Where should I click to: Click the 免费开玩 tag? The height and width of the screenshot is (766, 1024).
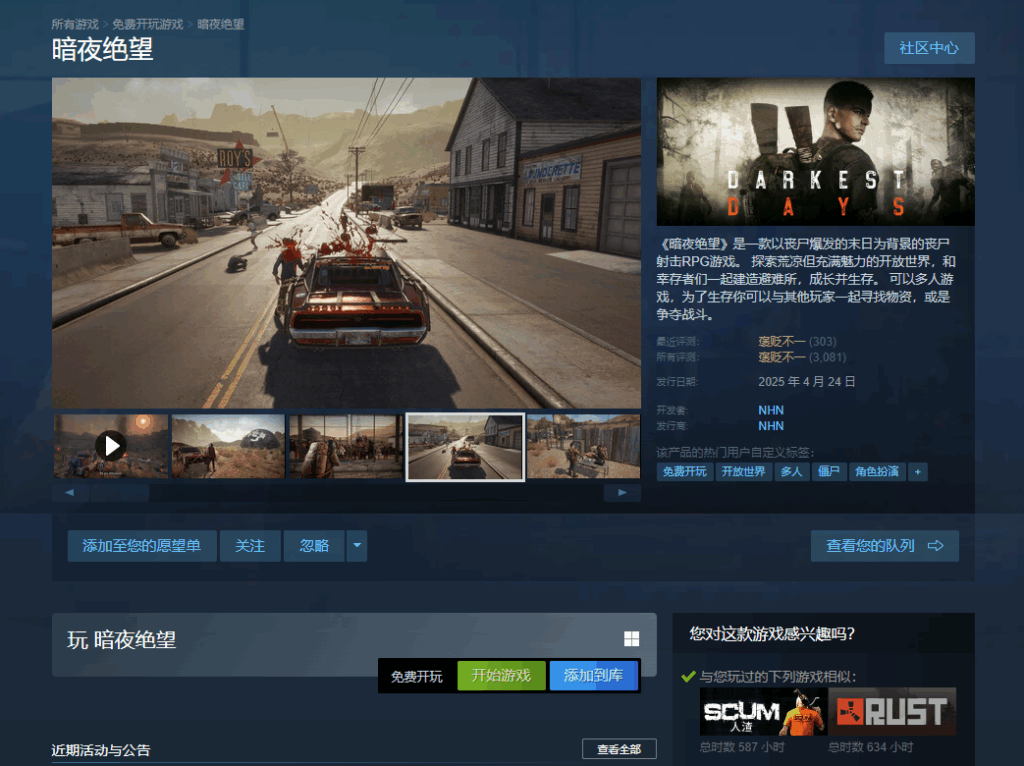click(x=684, y=471)
